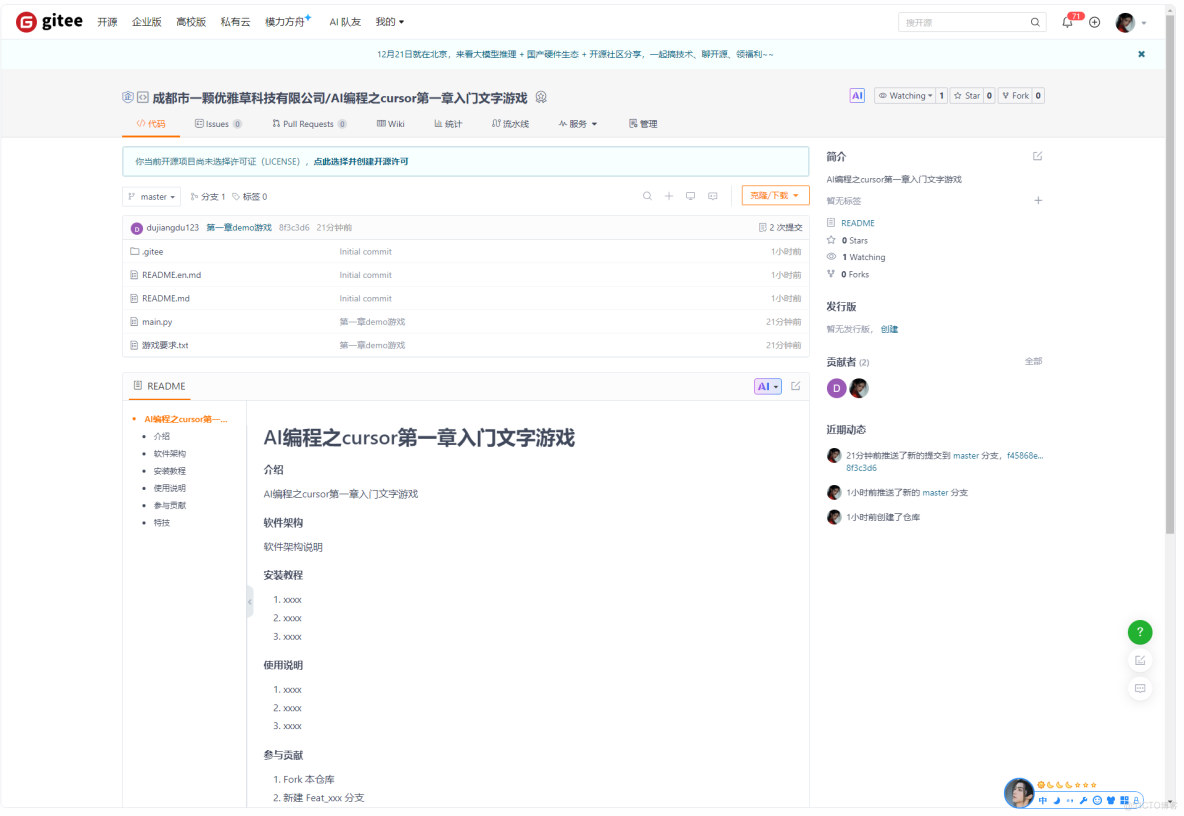This screenshot has height=816, width=1184.
Task: Click the web IDE monitor icon
Action: pos(690,196)
